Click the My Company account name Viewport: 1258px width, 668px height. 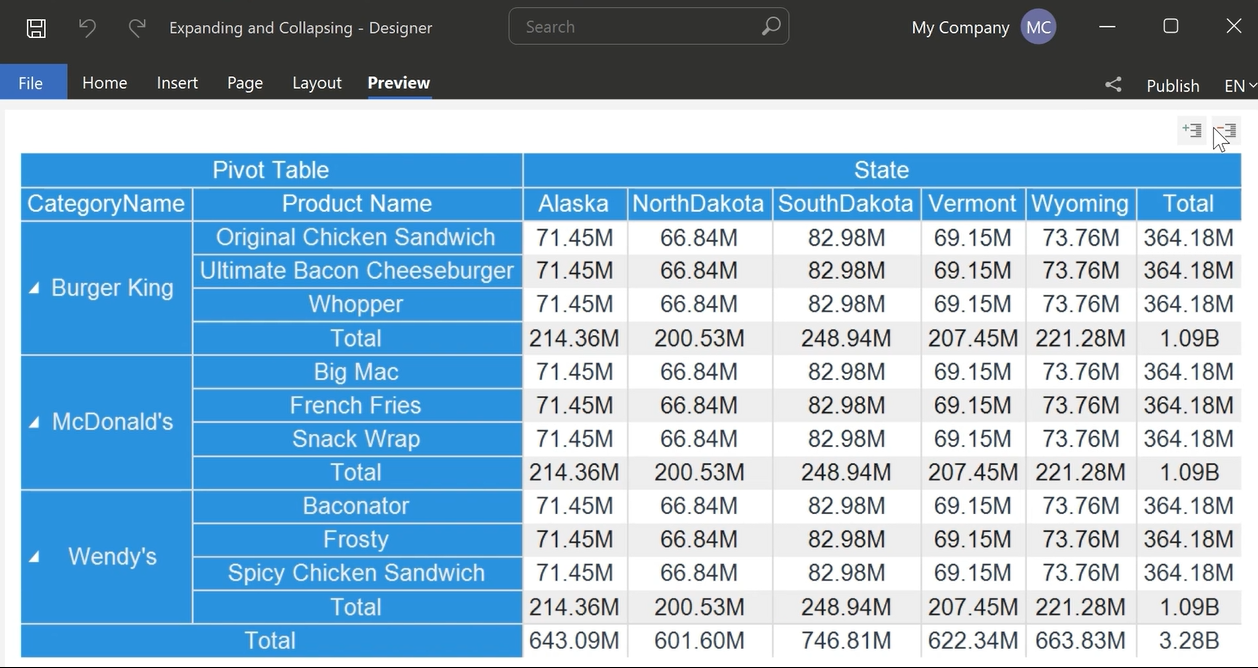tap(960, 27)
